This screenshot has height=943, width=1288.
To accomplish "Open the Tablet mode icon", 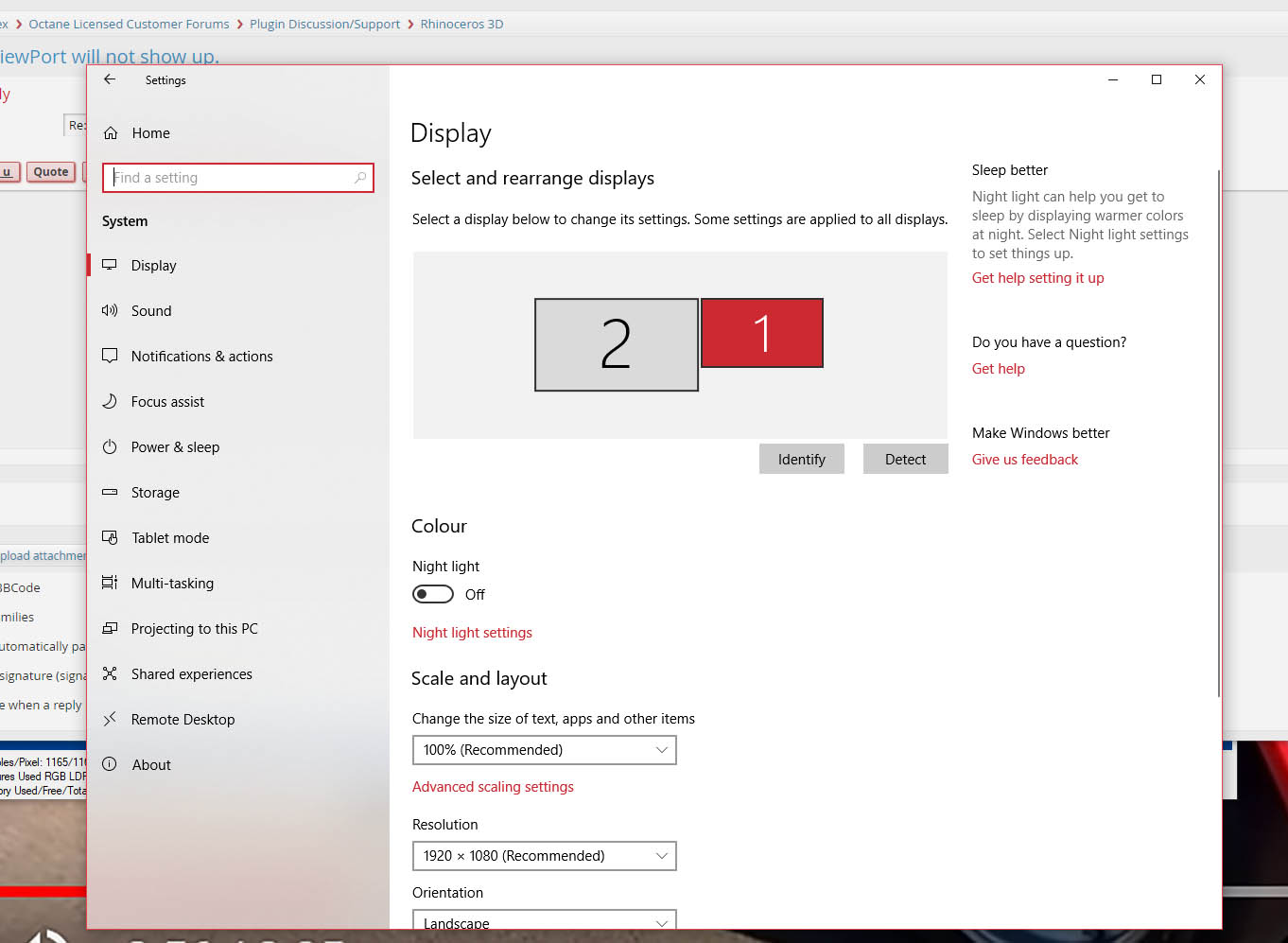I will tap(110, 537).
